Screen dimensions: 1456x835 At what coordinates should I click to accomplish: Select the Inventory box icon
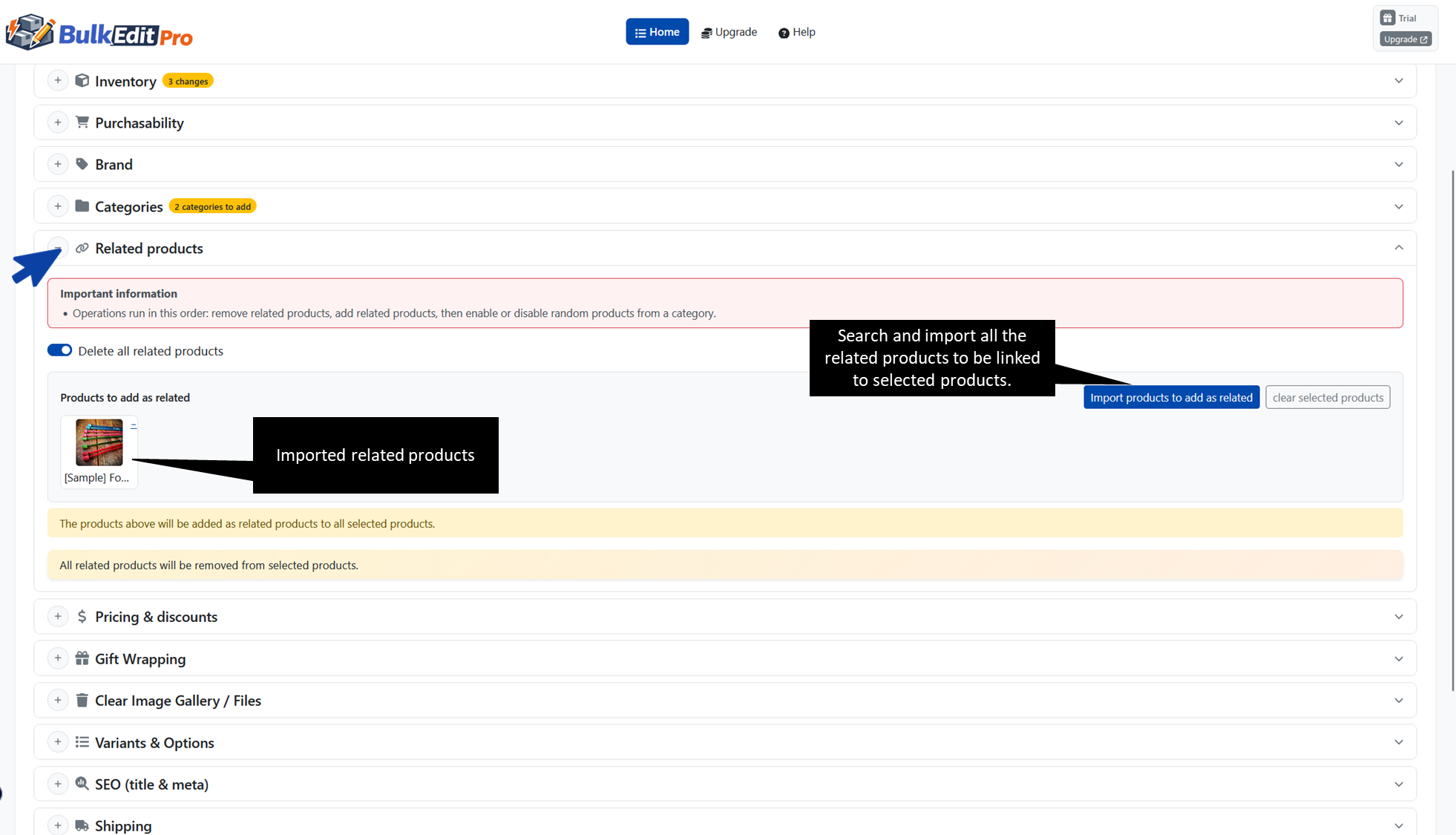coord(82,81)
